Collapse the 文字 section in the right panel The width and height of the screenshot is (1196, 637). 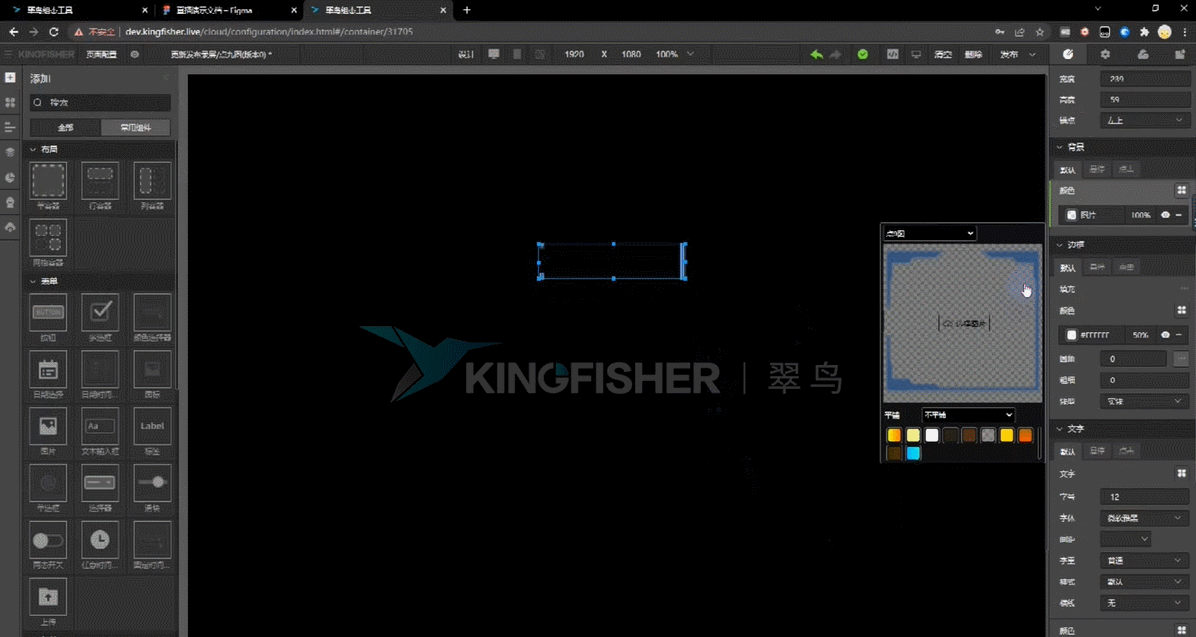click(1059, 429)
